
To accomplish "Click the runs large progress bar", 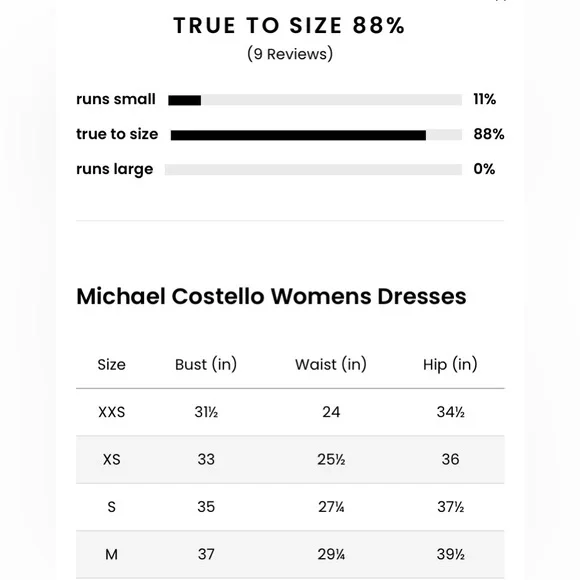I will click(x=313, y=169).
